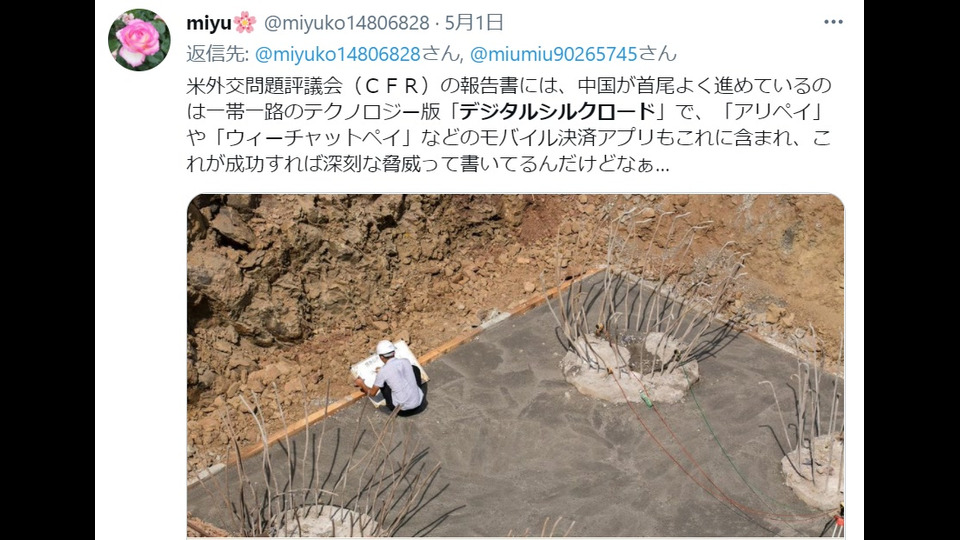Screen dimensions: 960x540
Task: Click the bold デジタルシルクロード search term
Action: coord(557,111)
